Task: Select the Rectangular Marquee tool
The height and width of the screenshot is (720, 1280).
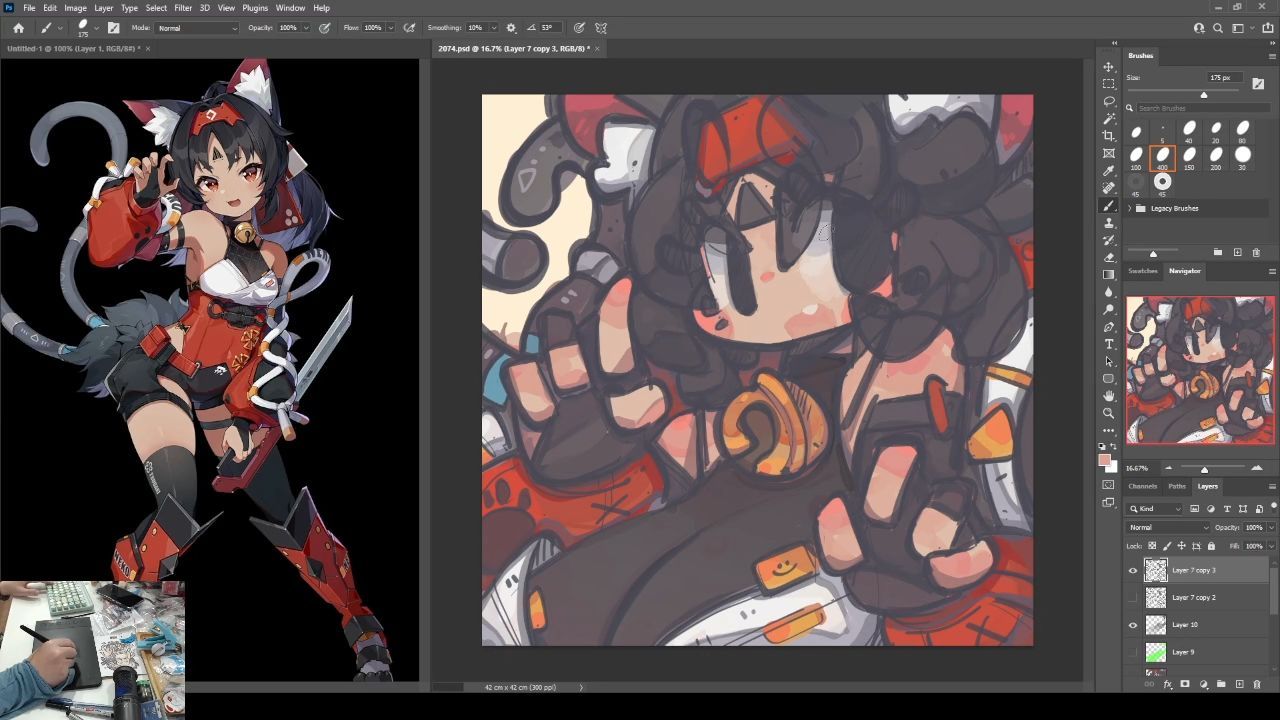Action: pyautogui.click(x=1109, y=84)
